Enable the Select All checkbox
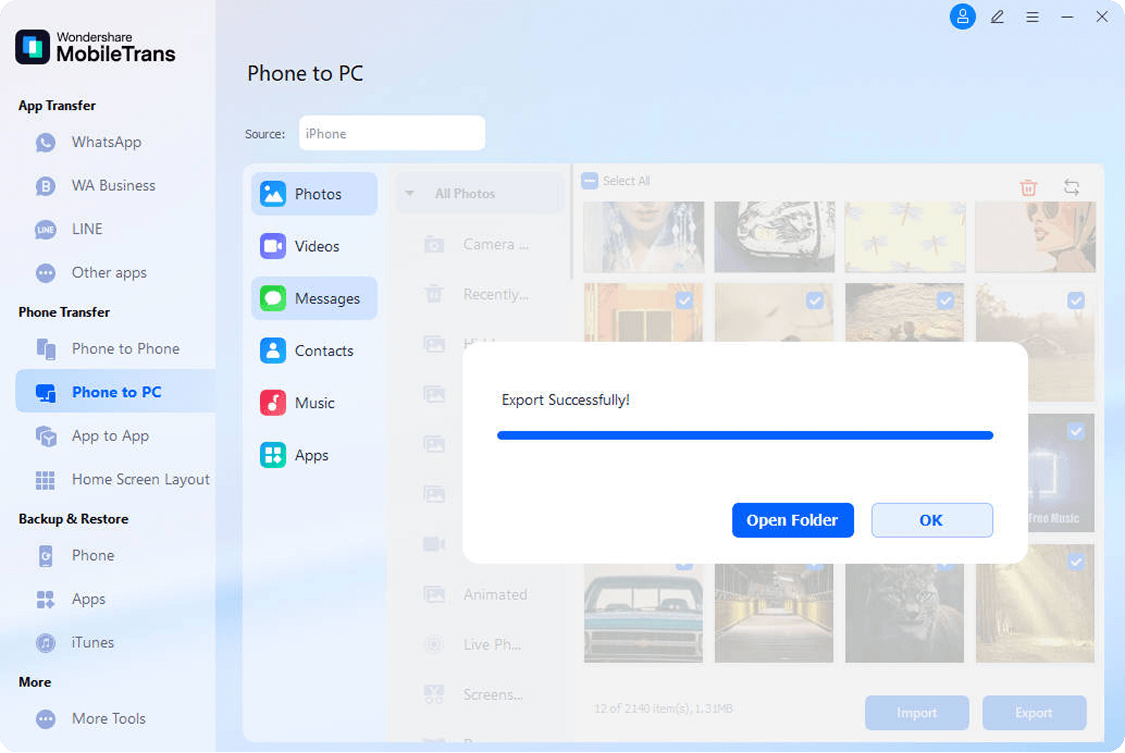Screen dimensions: 1125x753 [x=588, y=180]
